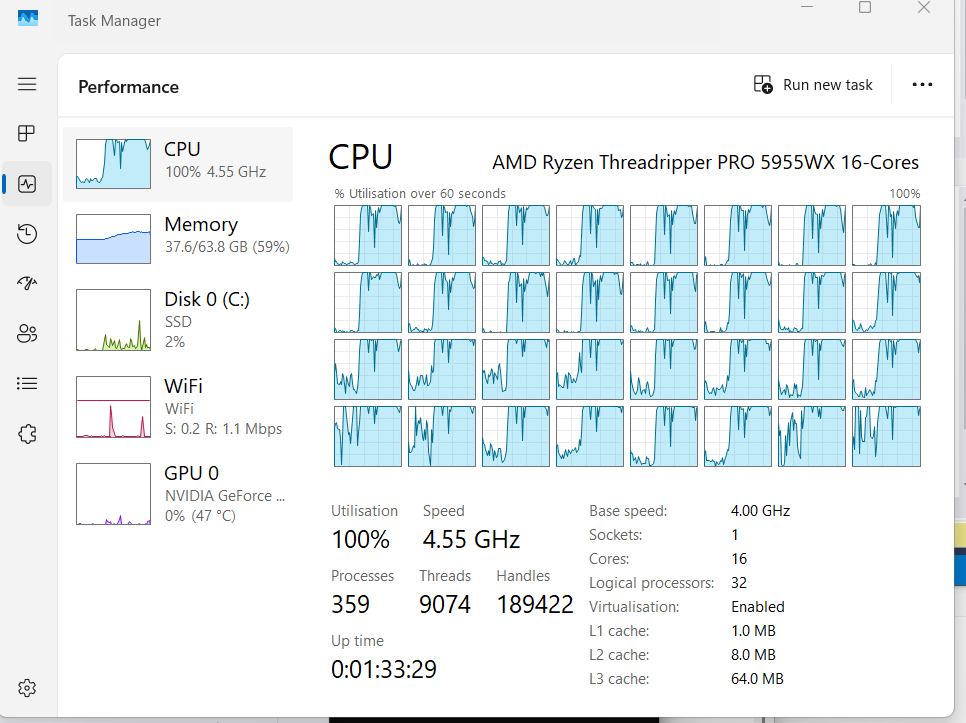Select GPU 0 NVIDIA GeForce entry
Viewport: 966px width, 723px height.
click(179, 494)
